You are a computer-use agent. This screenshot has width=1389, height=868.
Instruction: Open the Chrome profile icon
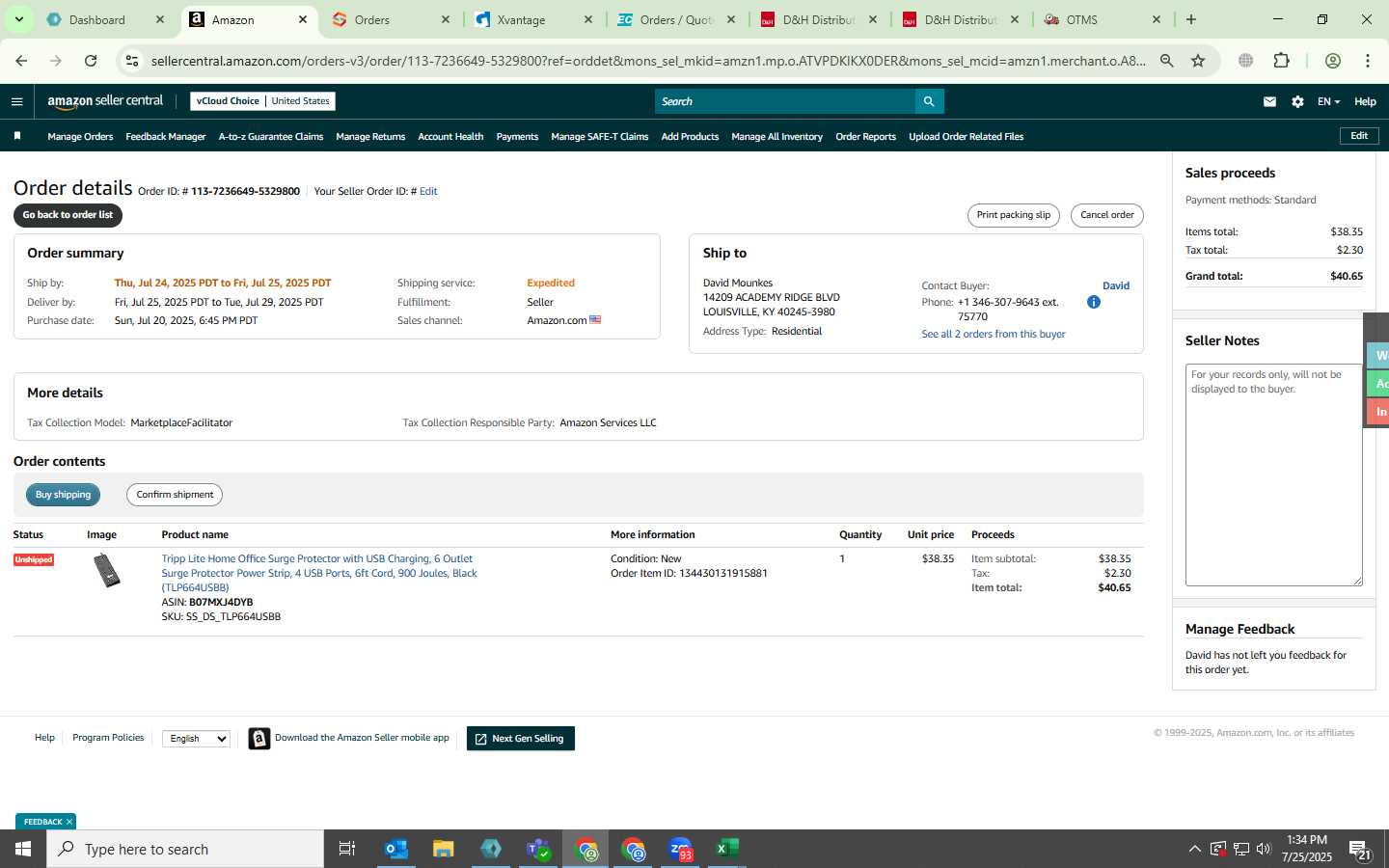coord(1333,61)
